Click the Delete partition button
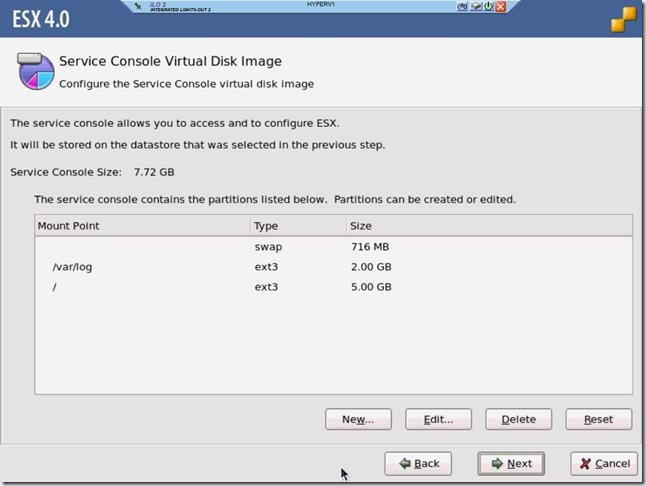This screenshot has height=486, width=646. pos(519,419)
